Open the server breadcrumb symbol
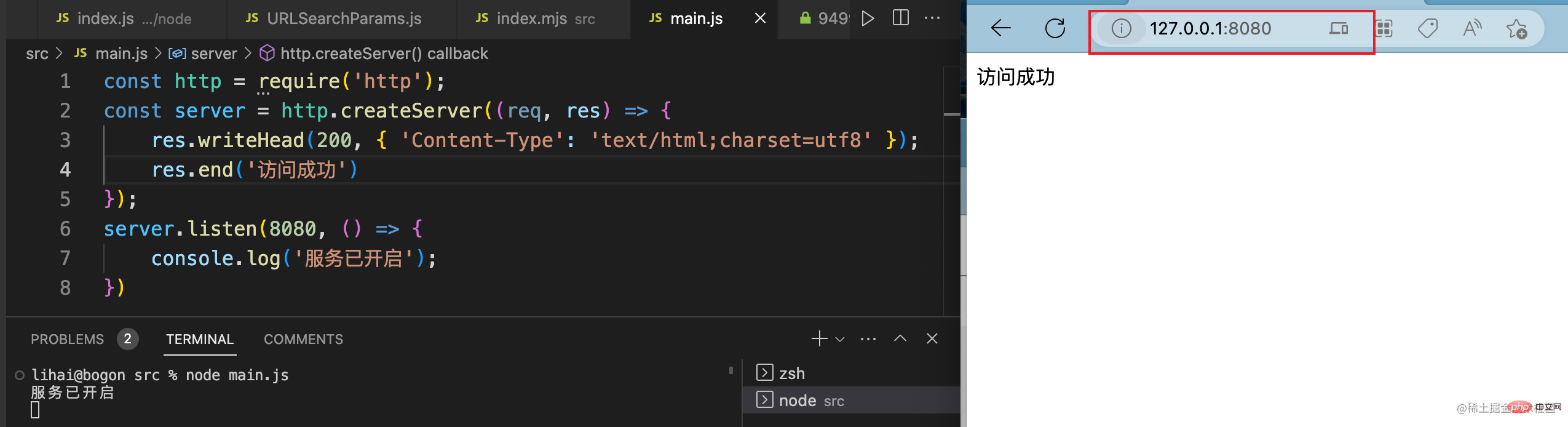Screen dimensions: 1568x427 pos(203,54)
